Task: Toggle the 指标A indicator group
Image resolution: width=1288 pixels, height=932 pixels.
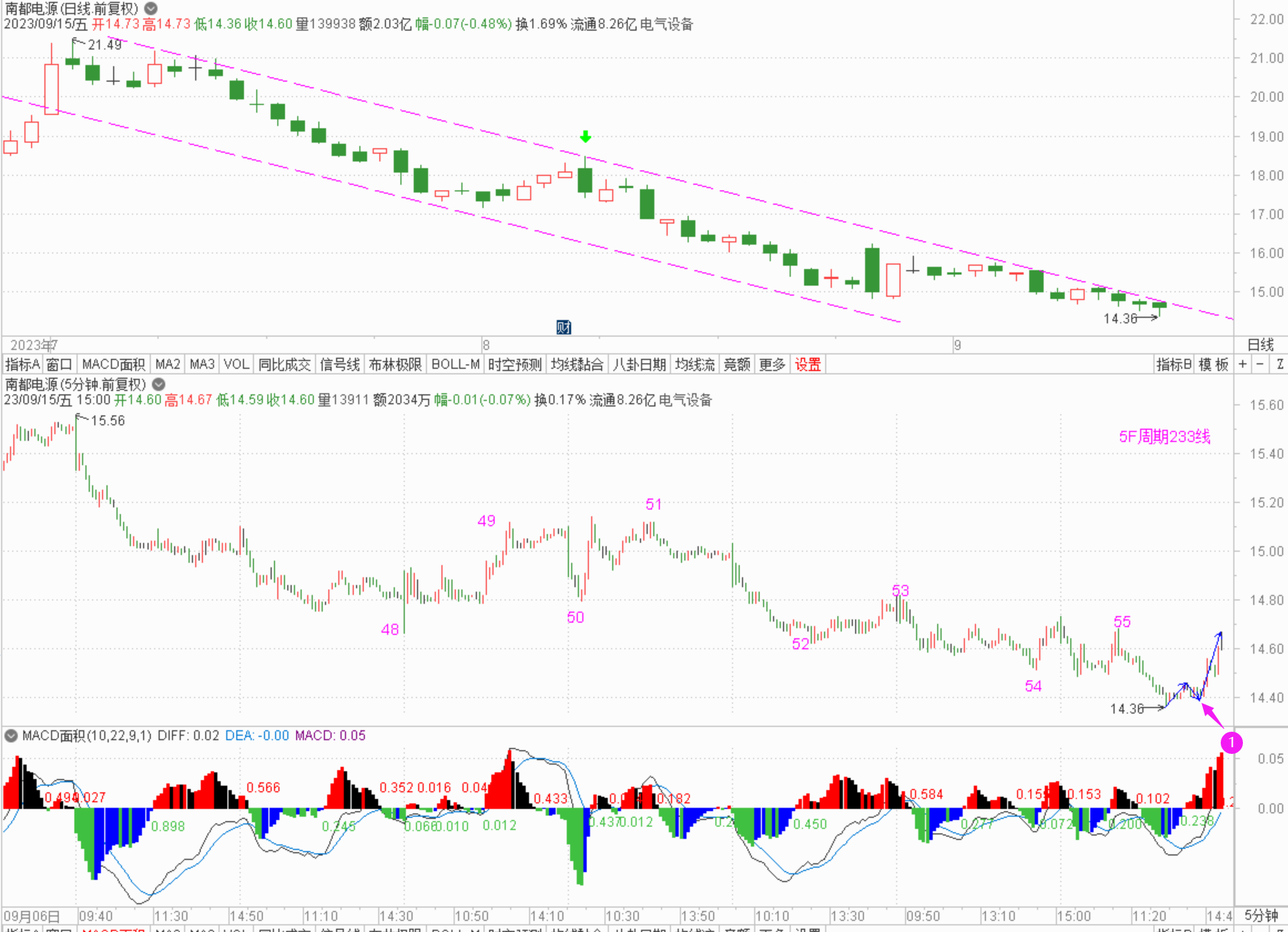Action: (22, 364)
